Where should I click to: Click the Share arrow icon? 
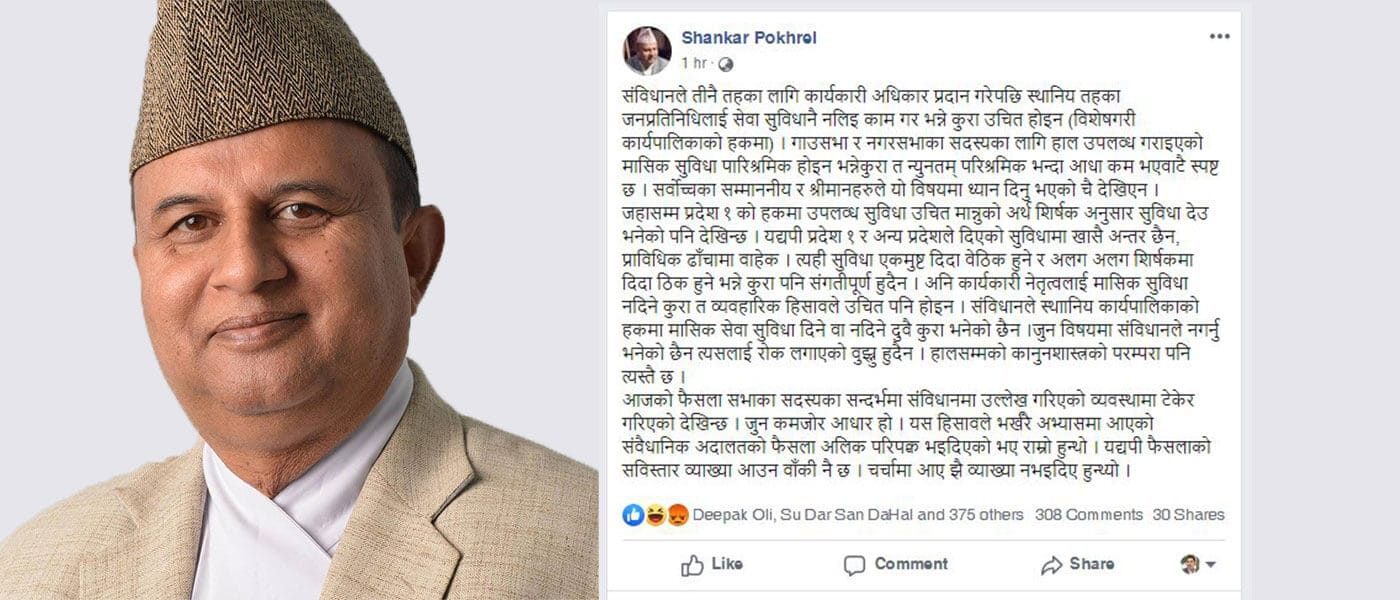pos(1051,566)
